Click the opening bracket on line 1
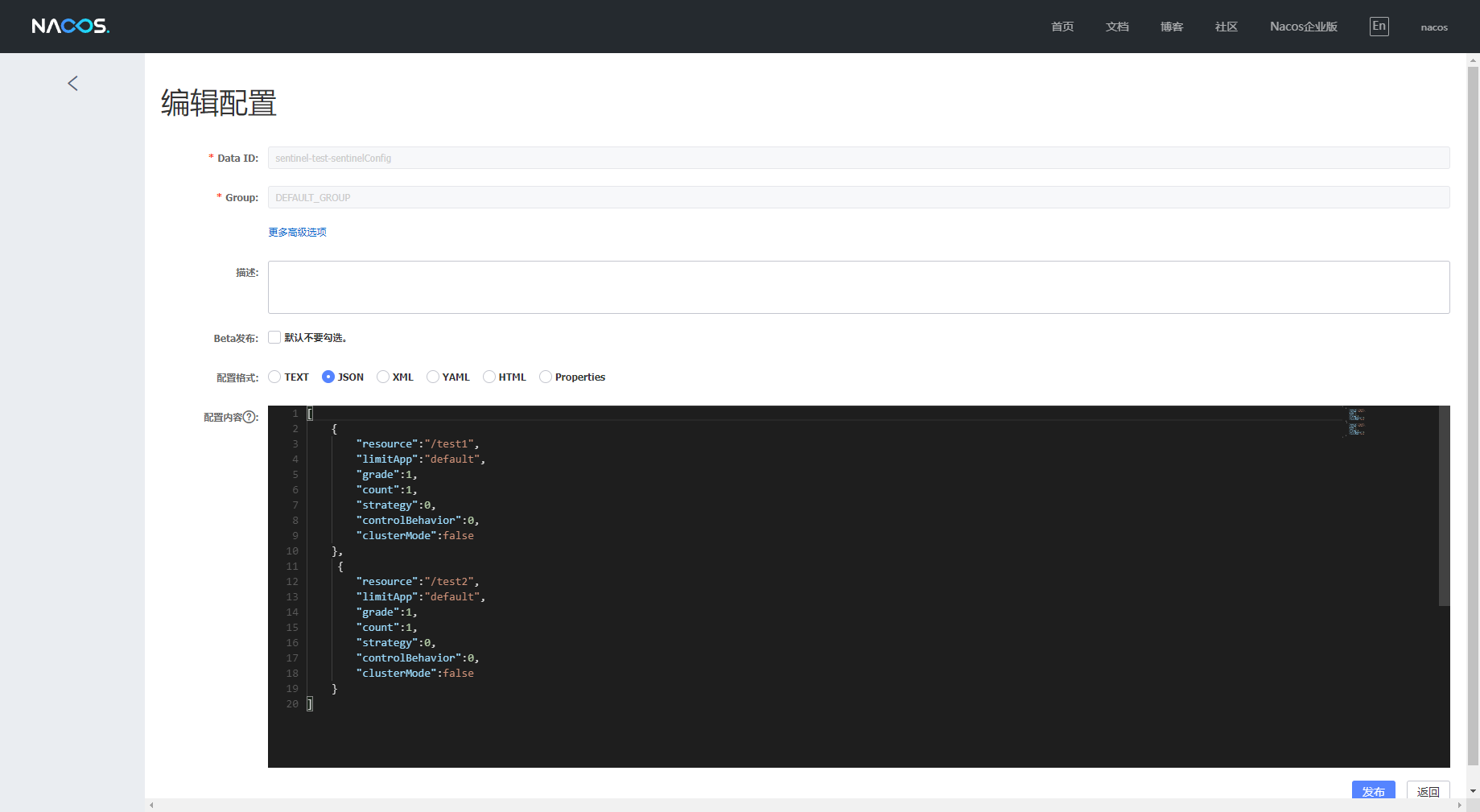1480x812 pixels. (310, 414)
